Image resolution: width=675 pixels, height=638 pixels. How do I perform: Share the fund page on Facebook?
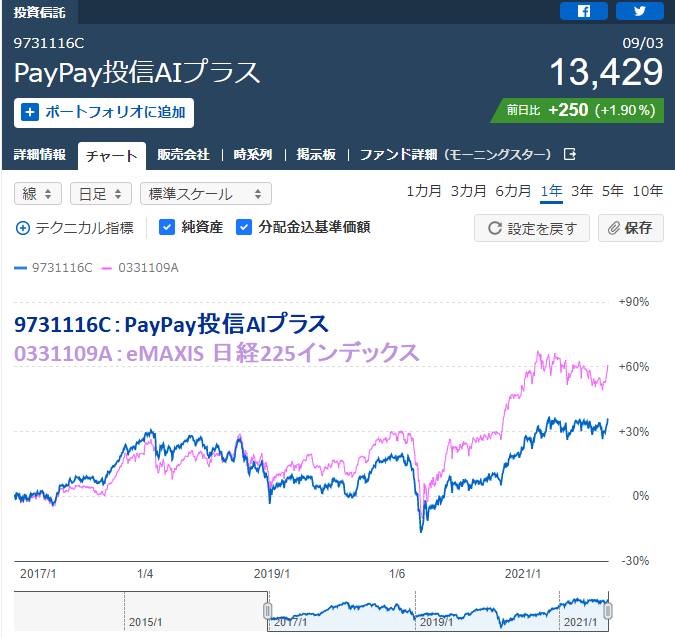[583, 11]
